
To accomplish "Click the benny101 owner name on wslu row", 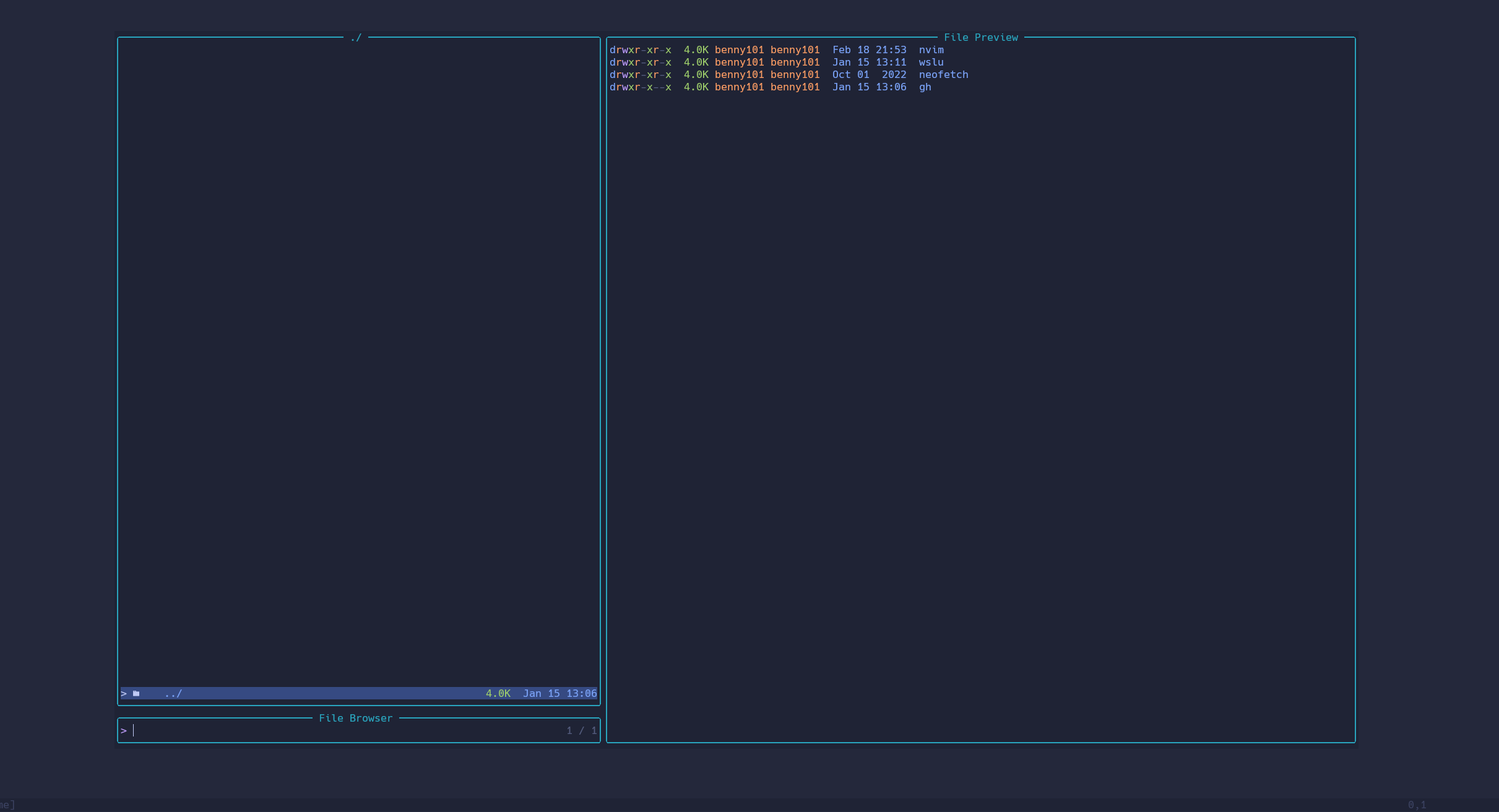I will [739, 62].
